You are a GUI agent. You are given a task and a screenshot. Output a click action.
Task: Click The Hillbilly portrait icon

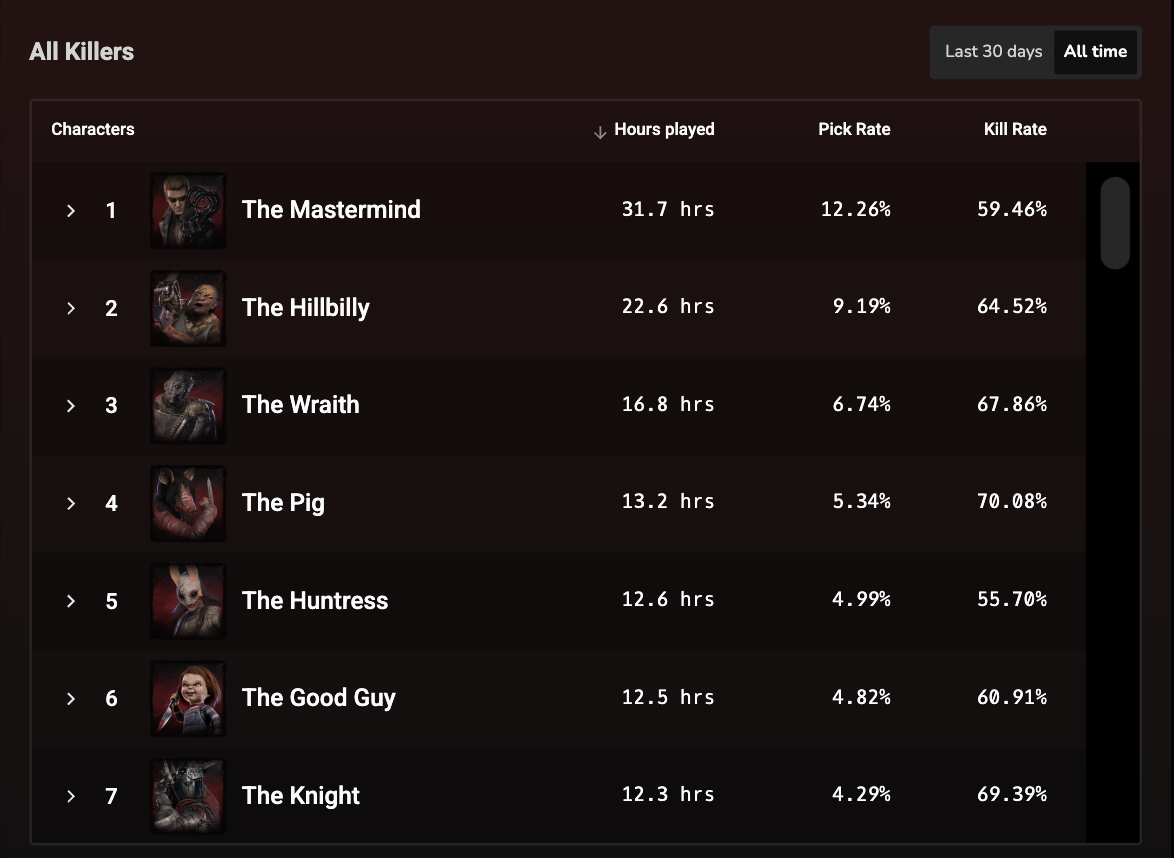tap(188, 308)
